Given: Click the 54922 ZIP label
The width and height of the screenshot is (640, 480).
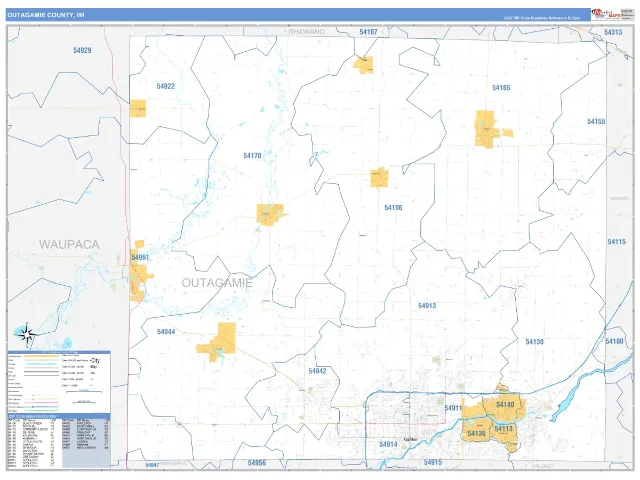Looking at the screenshot, I should click(165, 86).
